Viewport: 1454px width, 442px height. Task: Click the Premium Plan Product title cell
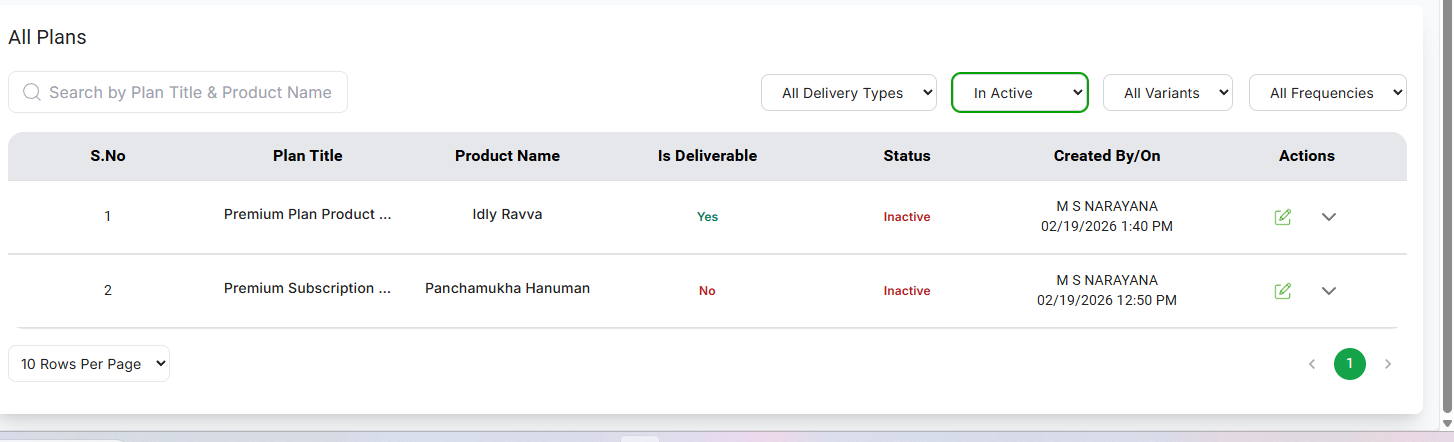click(x=307, y=214)
